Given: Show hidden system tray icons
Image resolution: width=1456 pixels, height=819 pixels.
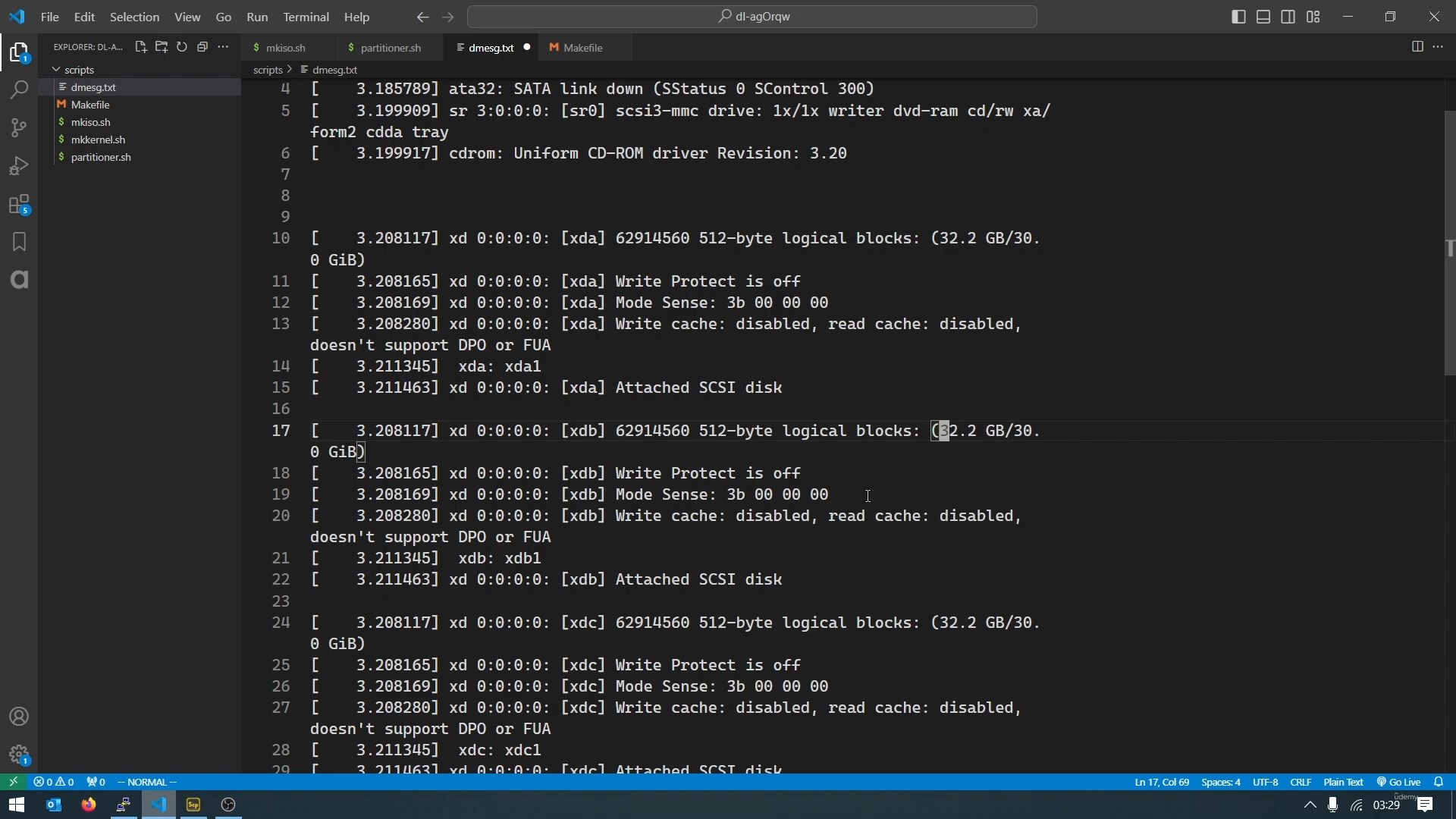Looking at the screenshot, I should [1310, 805].
